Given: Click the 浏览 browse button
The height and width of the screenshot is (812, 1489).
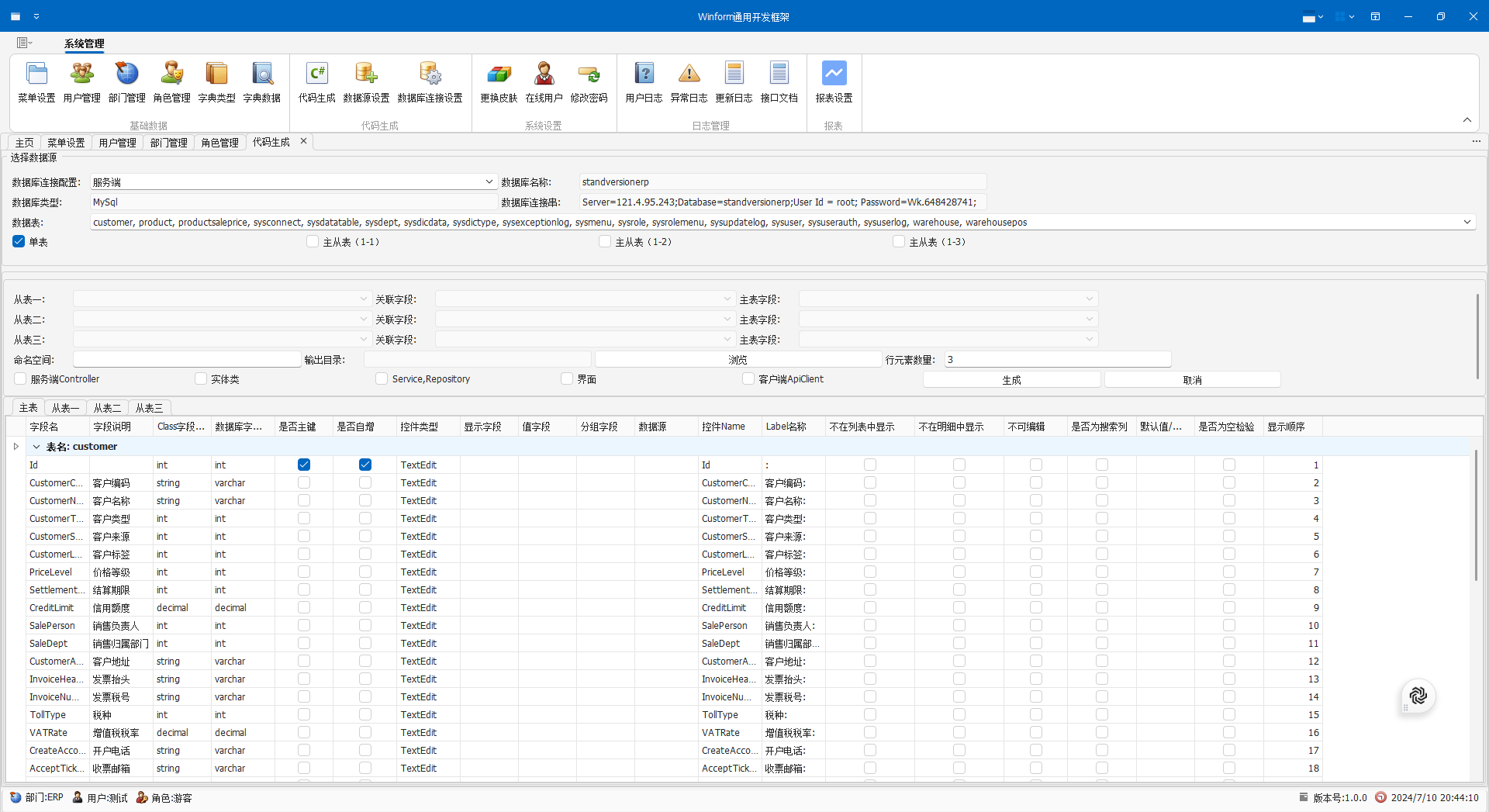Looking at the screenshot, I should 738,360.
